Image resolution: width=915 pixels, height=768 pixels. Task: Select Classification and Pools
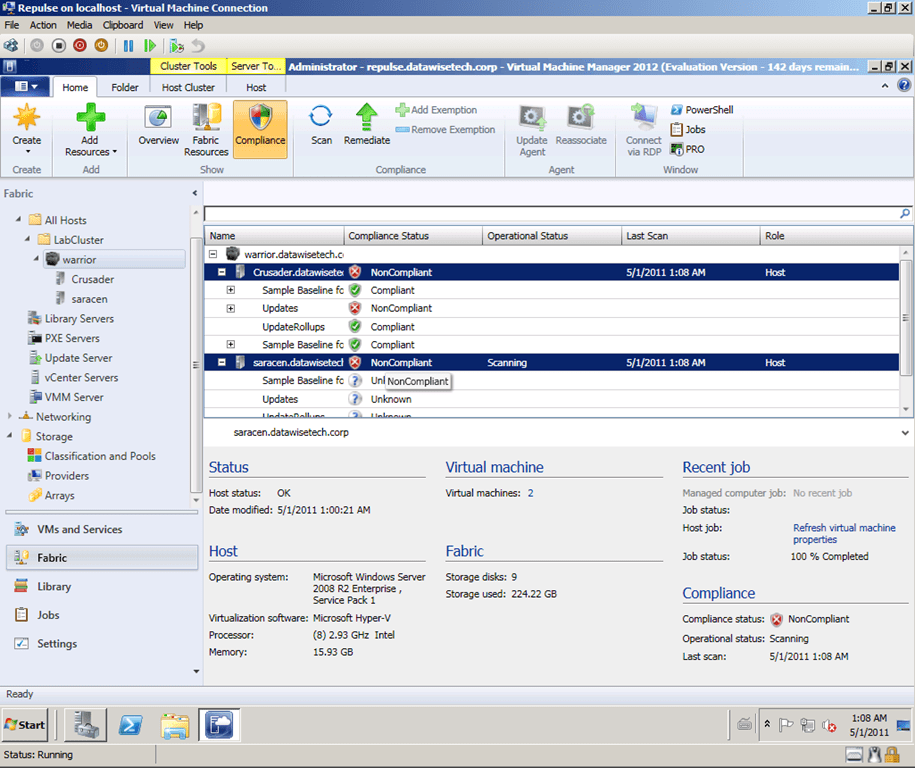(100, 456)
